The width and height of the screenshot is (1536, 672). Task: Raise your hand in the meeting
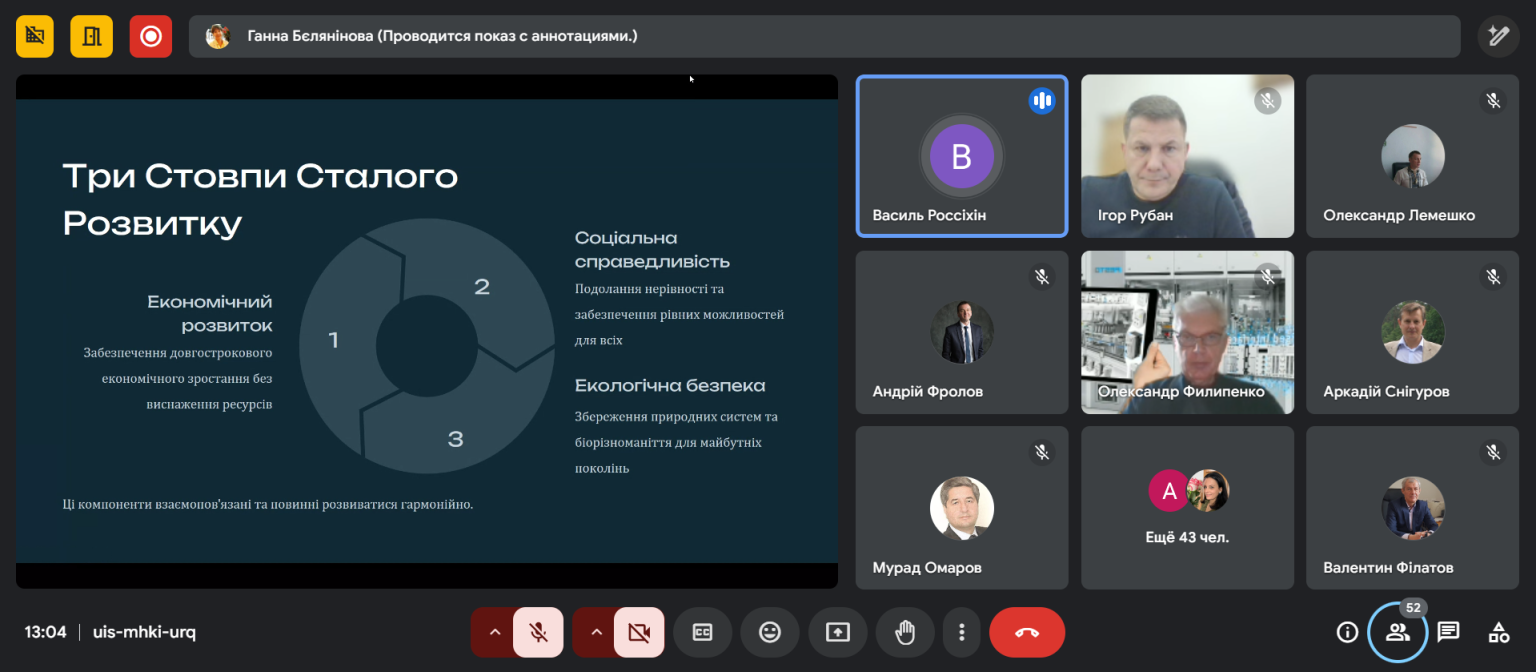[905, 632]
